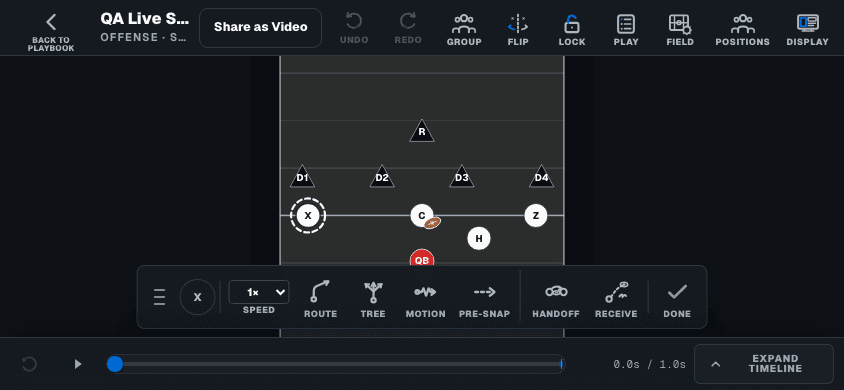The width and height of the screenshot is (844, 390).
Task: Click Done checkmark
Action: pos(677,299)
